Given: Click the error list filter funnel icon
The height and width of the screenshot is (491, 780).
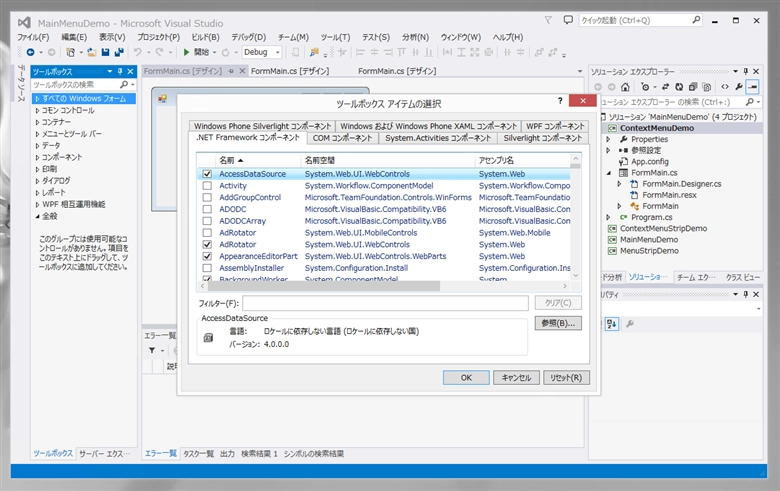Looking at the screenshot, I should click(152, 351).
